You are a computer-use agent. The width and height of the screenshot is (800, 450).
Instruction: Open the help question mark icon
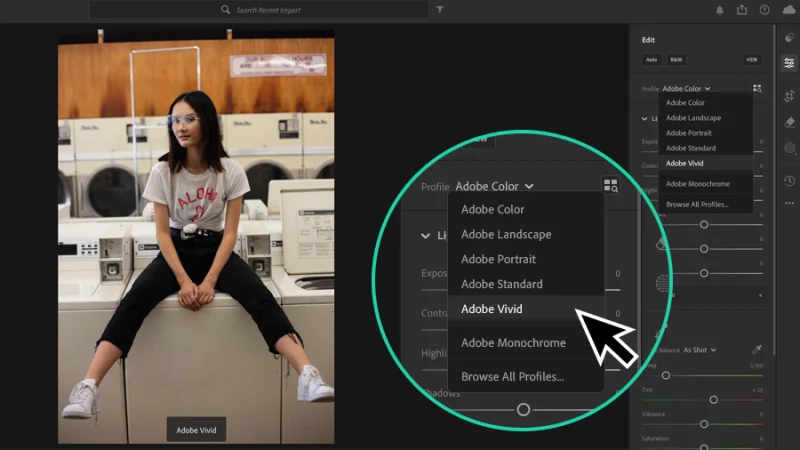coord(764,10)
